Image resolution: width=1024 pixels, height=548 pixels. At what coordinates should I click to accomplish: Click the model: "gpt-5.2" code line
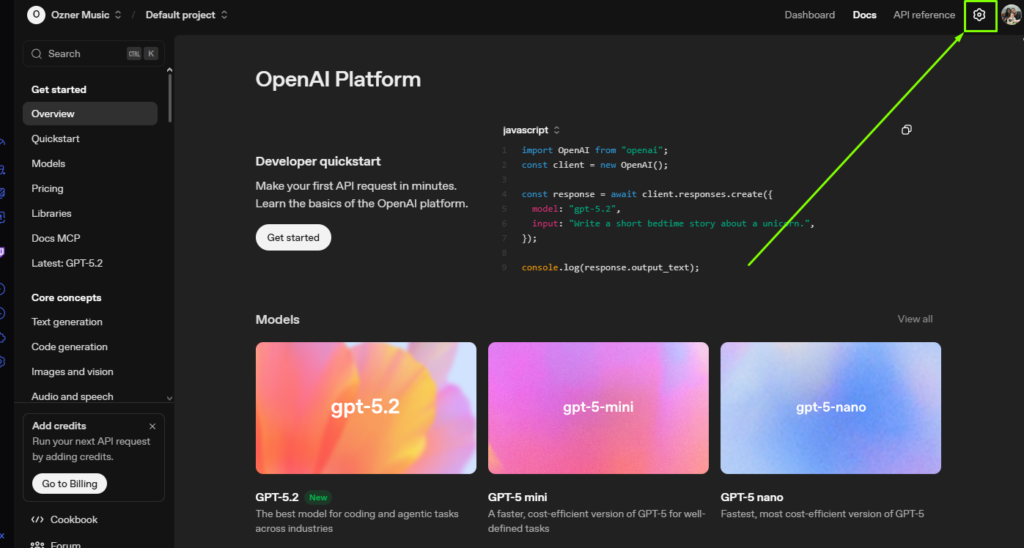[x=576, y=209]
